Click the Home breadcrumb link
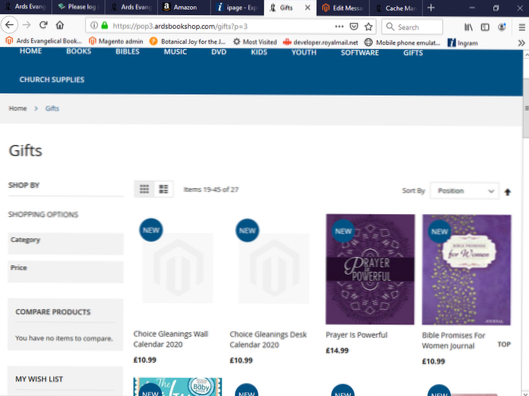529x396 pixels. [x=18, y=108]
